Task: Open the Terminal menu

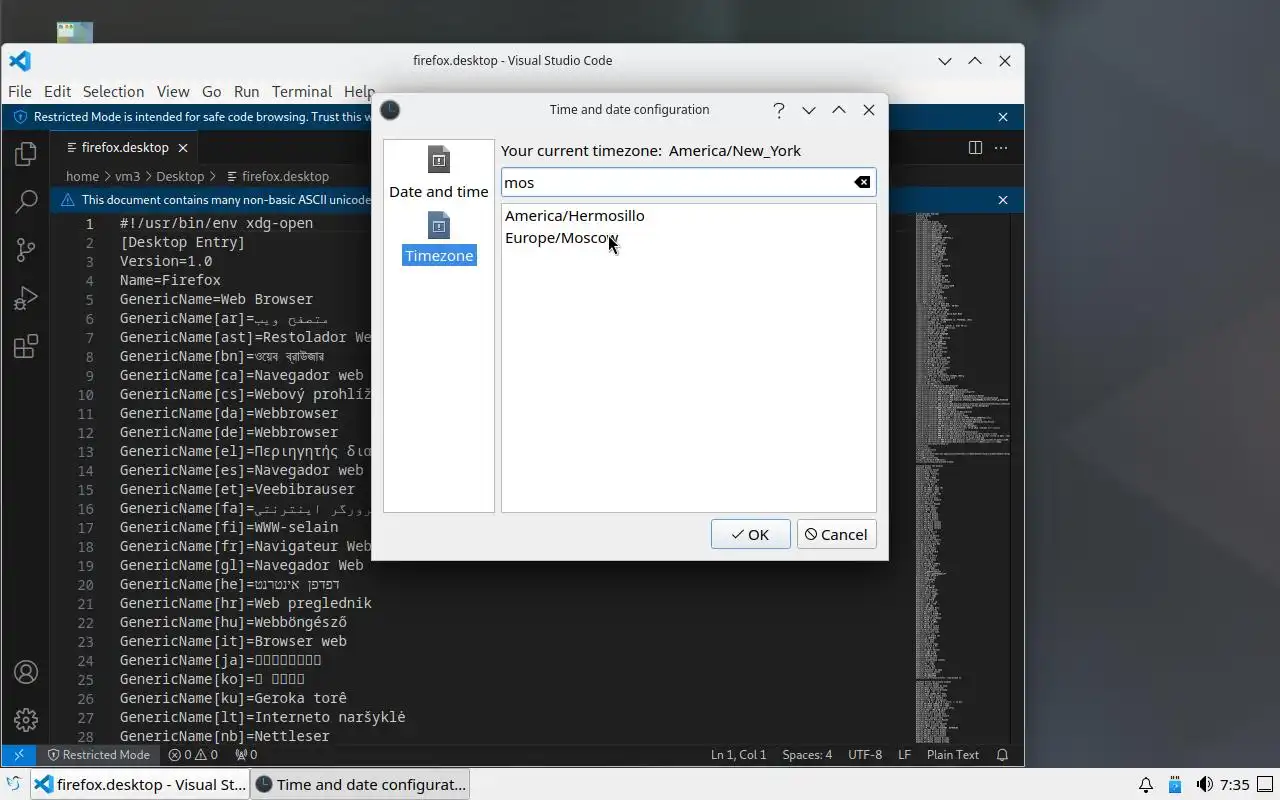Action: tap(301, 91)
